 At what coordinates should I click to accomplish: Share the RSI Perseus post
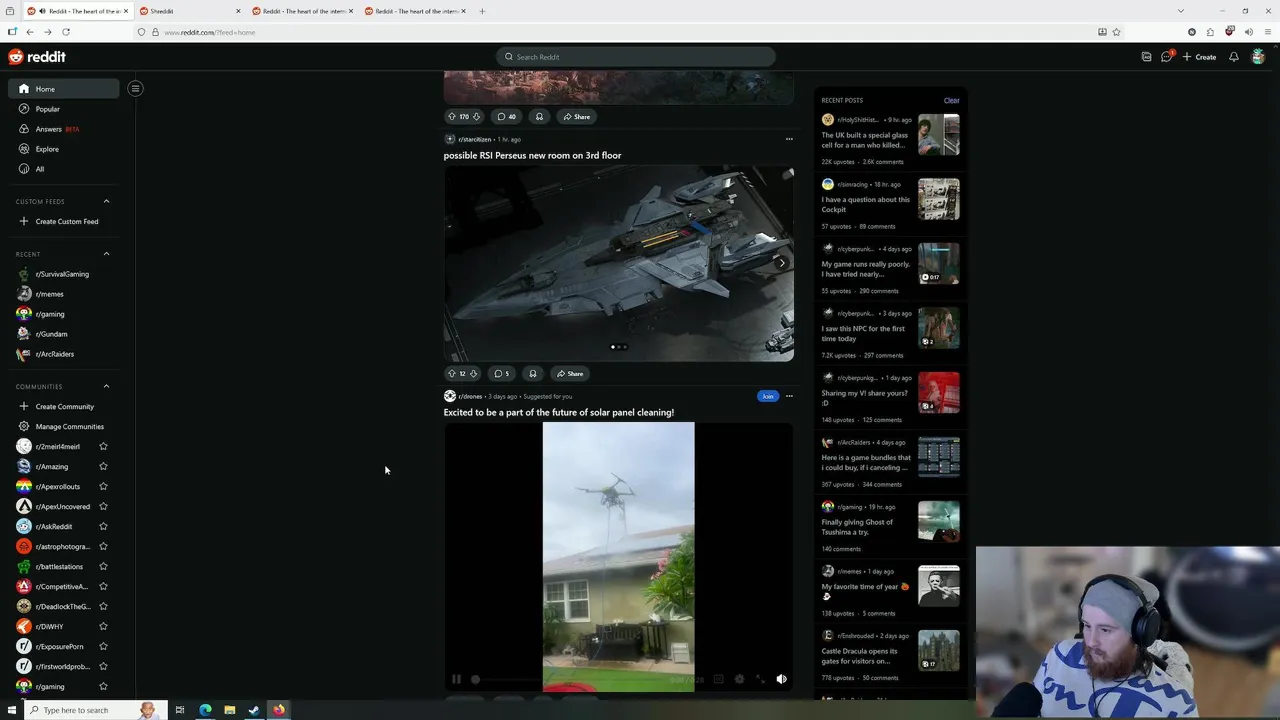tap(569, 373)
